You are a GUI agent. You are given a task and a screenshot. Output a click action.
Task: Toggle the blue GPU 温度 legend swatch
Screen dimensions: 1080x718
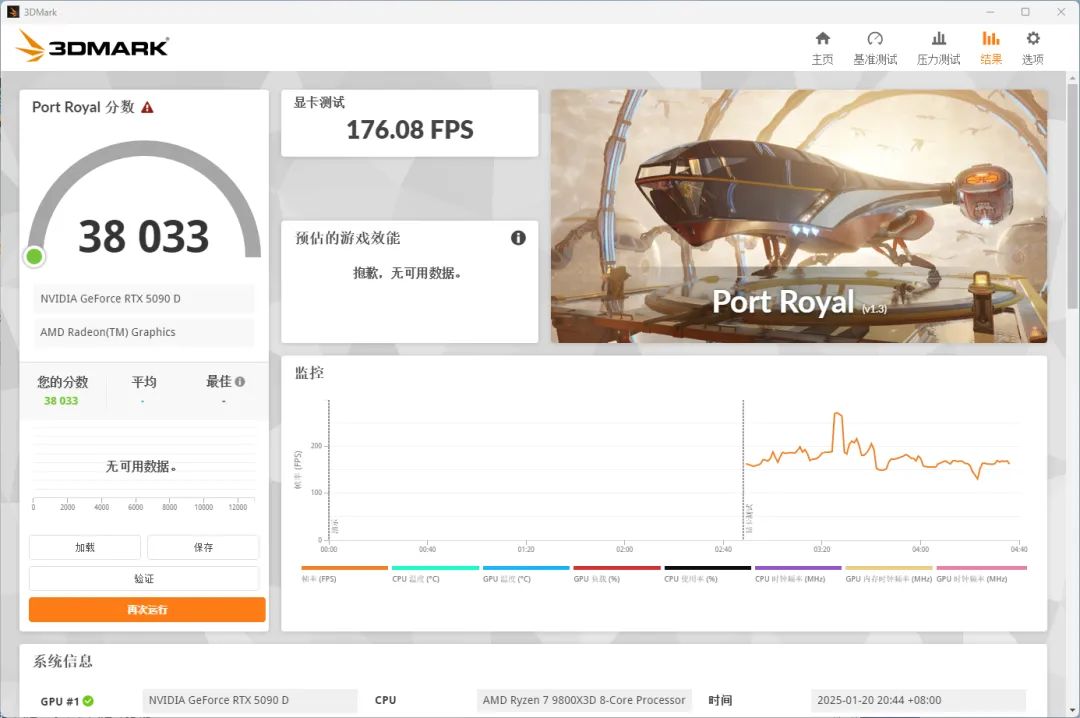tap(526, 568)
